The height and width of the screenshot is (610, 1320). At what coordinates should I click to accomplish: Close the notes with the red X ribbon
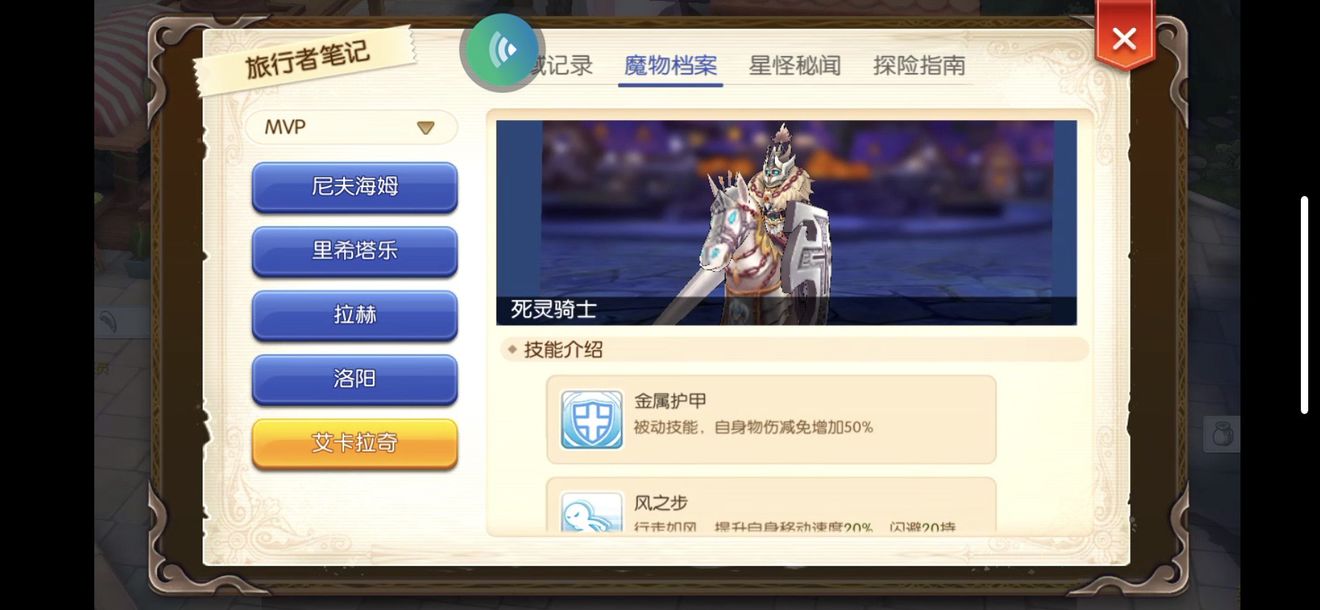tap(1124, 38)
